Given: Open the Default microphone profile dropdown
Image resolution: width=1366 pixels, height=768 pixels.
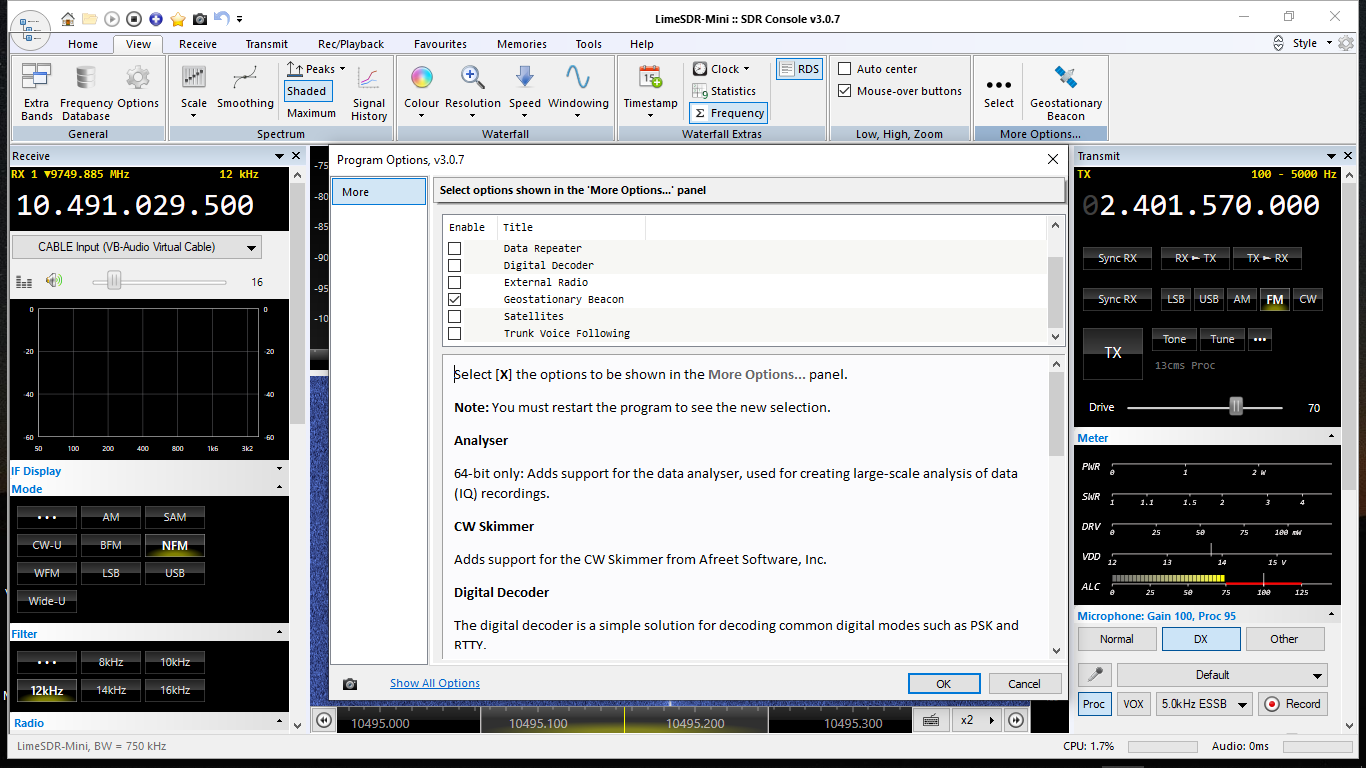Looking at the screenshot, I should click(1222, 675).
